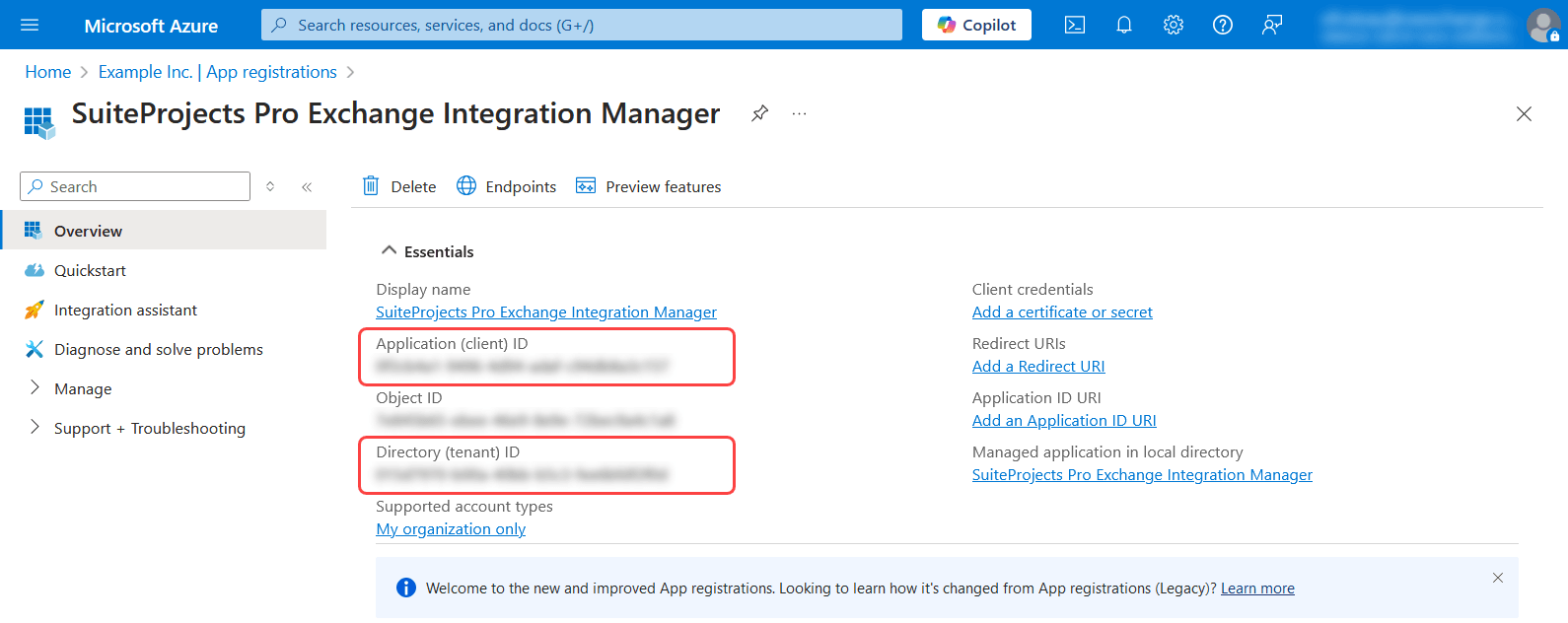The height and width of the screenshot is (623, 1568).
Task: Click the Copilot button
Action: [976, 25]
